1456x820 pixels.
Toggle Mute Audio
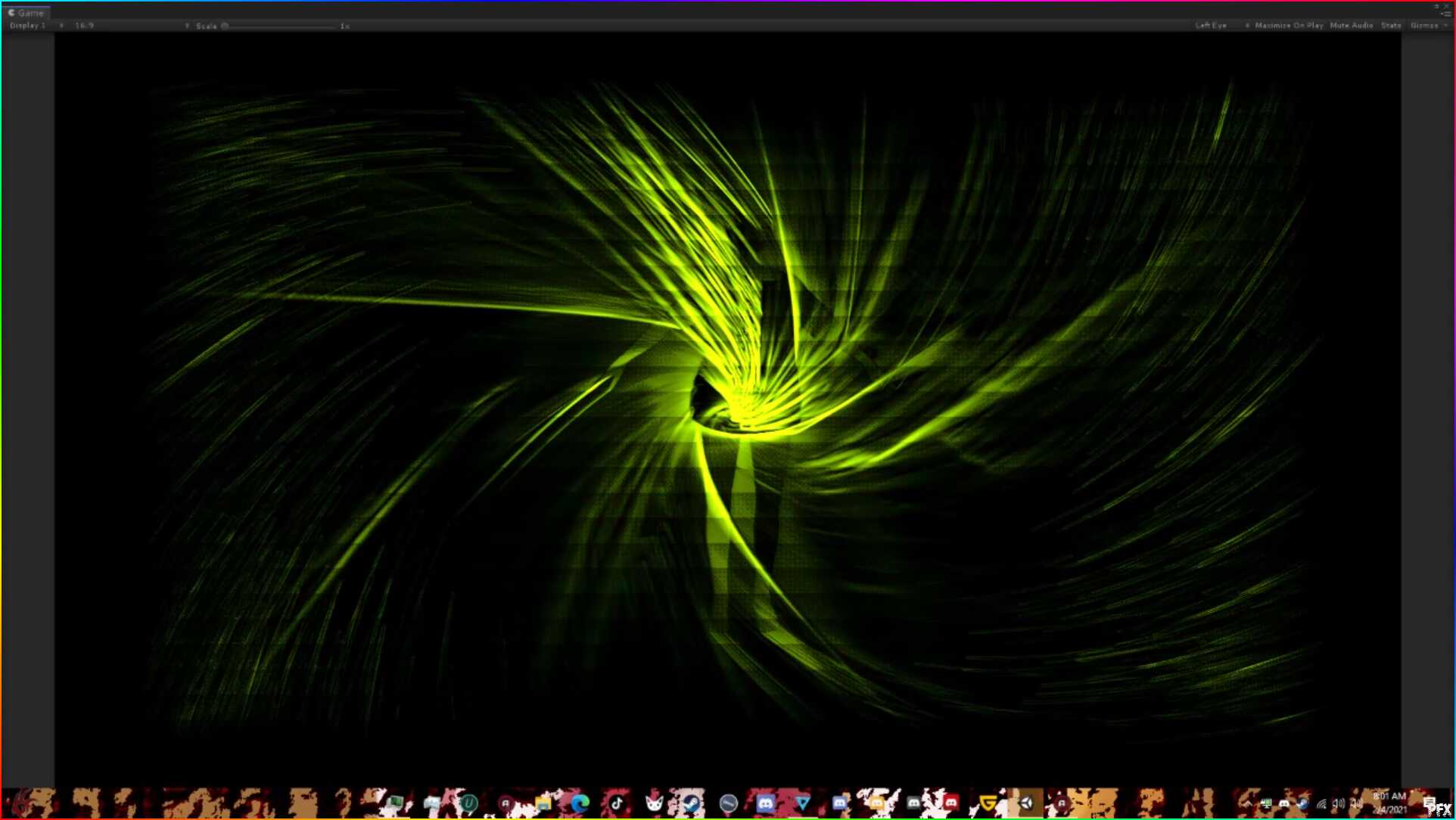tap(1351, 26)
